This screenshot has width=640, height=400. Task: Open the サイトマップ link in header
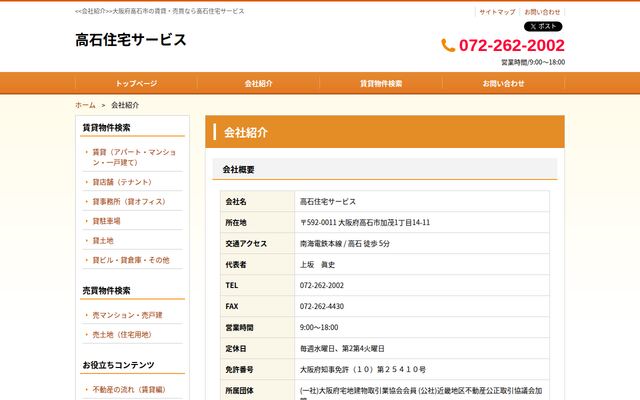(x=497, y=12)
